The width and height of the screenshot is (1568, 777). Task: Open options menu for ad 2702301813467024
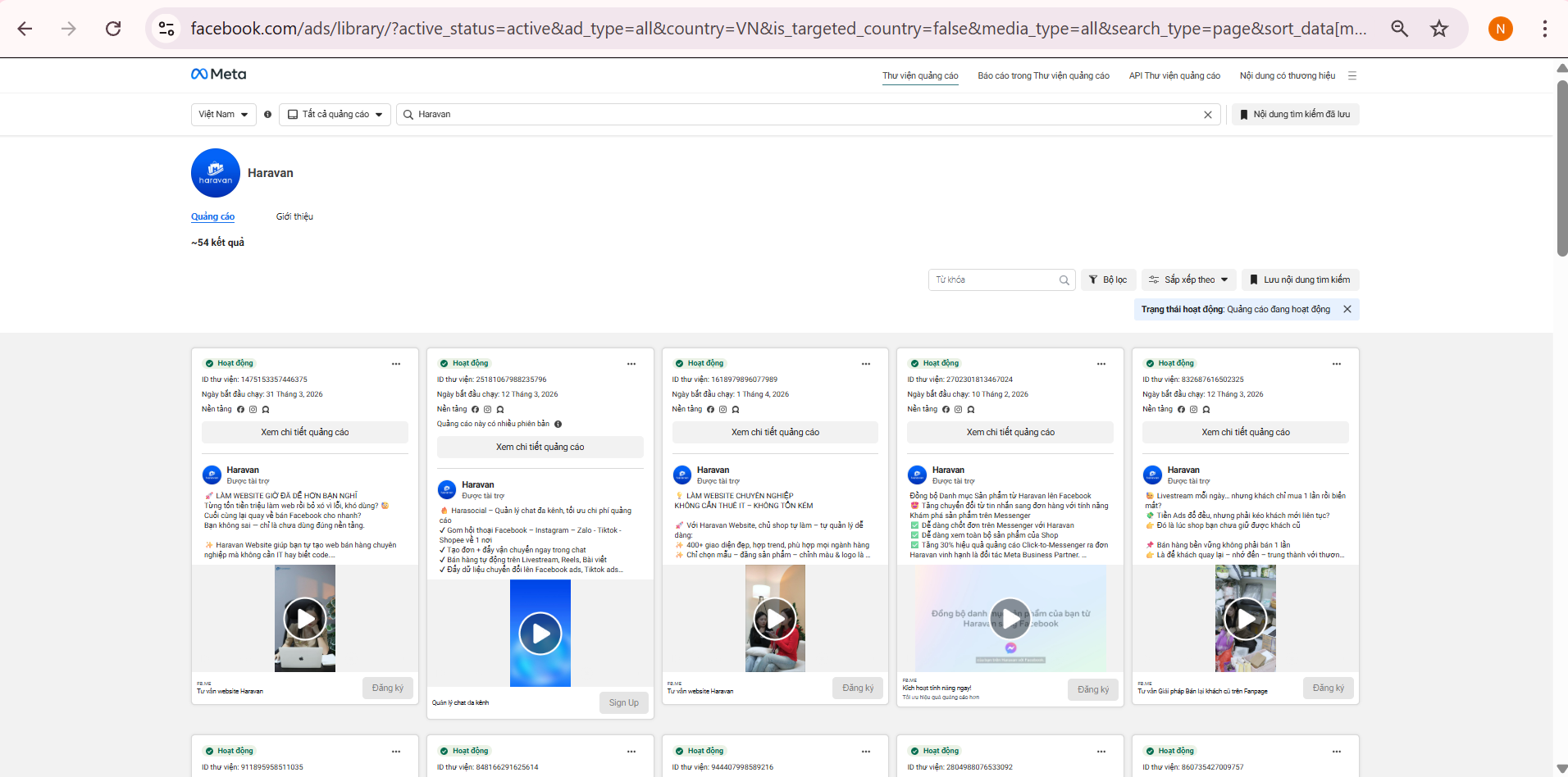pos(1101,364)
